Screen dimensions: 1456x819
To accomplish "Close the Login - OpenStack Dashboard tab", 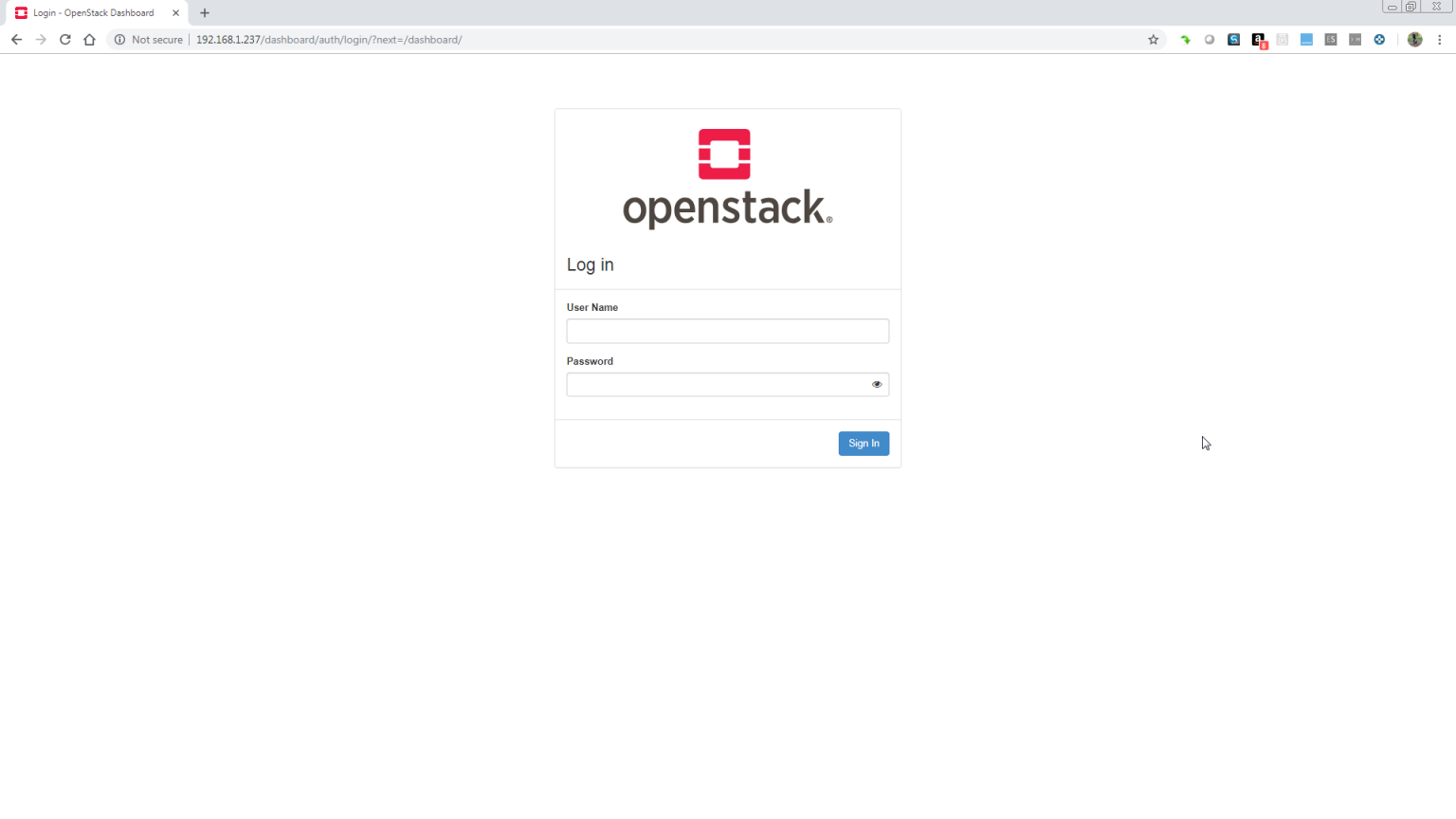I will 175,13.
